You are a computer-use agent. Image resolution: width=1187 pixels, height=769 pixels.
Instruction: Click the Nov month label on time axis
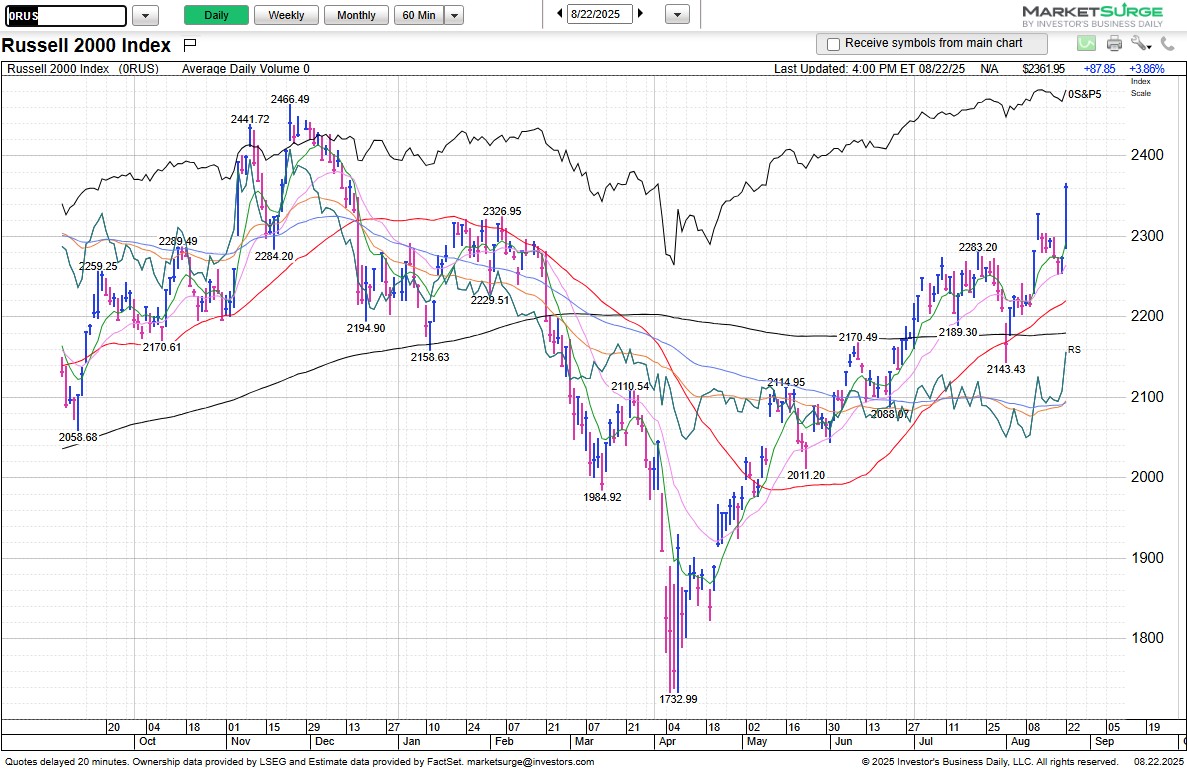[240, 742]
